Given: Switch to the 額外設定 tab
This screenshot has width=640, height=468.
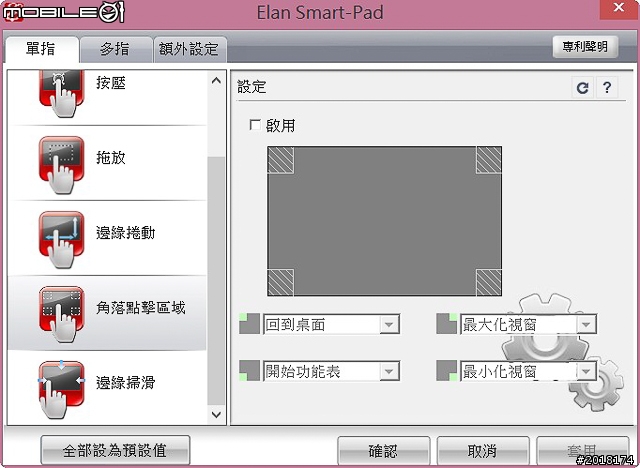Looking at the screenshot, I should click(x=189, y=49).
